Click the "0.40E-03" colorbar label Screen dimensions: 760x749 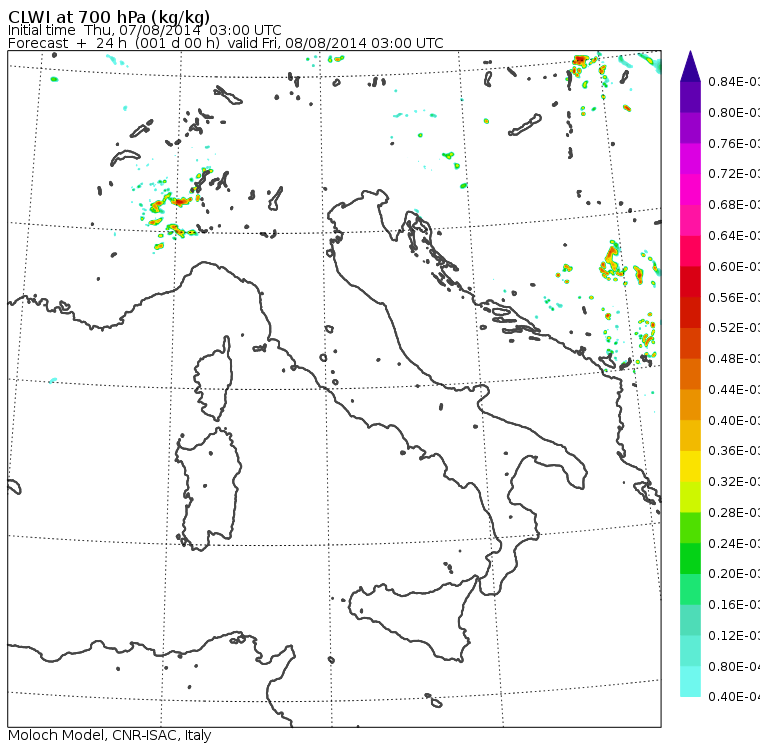point(734,420)
